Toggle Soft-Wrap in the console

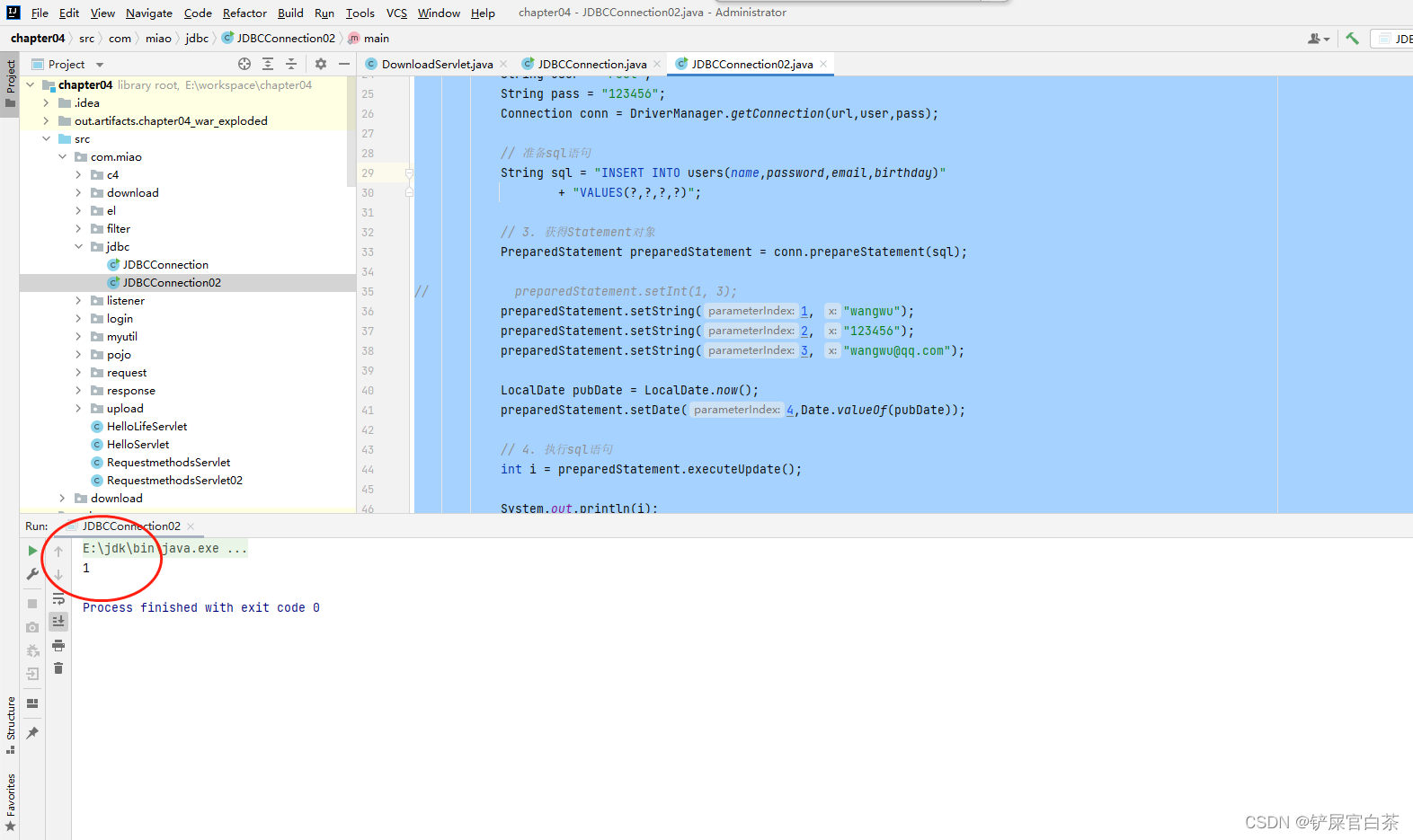tap(58, 598)
